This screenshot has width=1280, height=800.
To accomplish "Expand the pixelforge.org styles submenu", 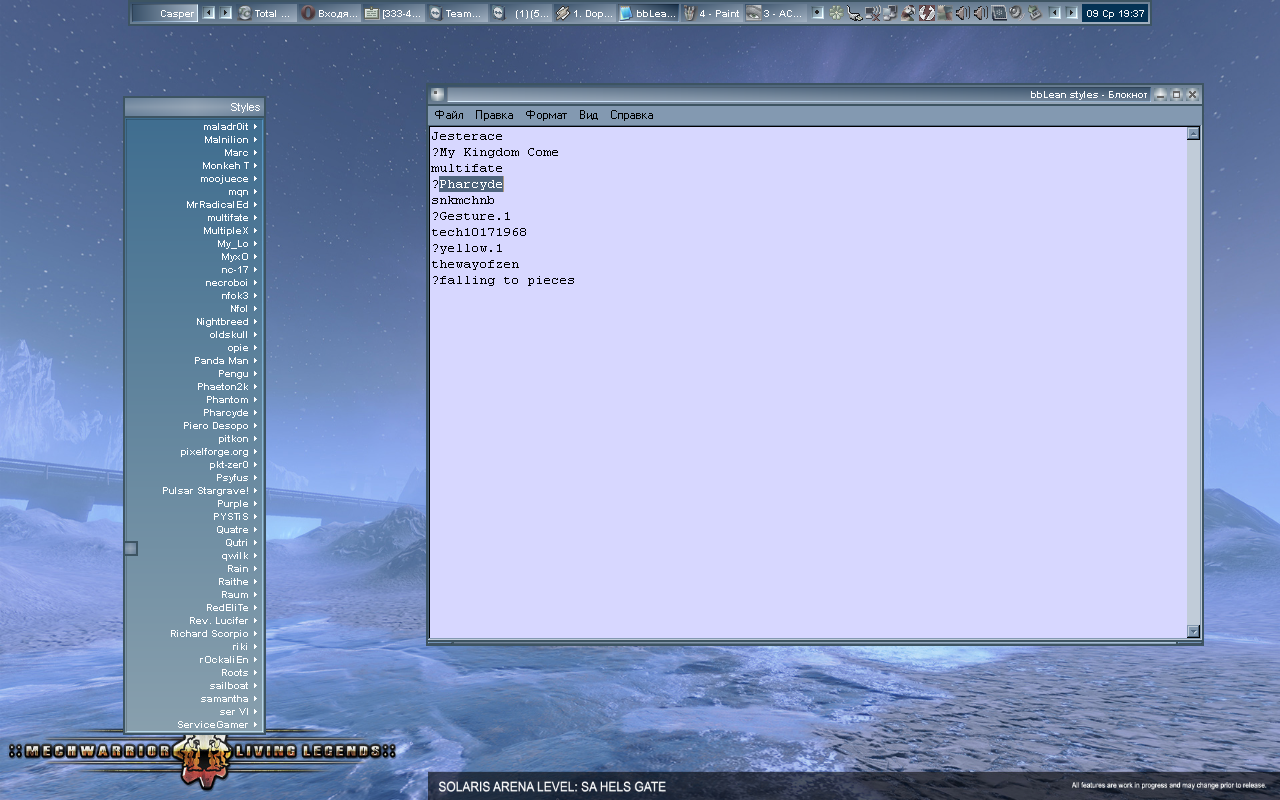I will click(194, 452).
